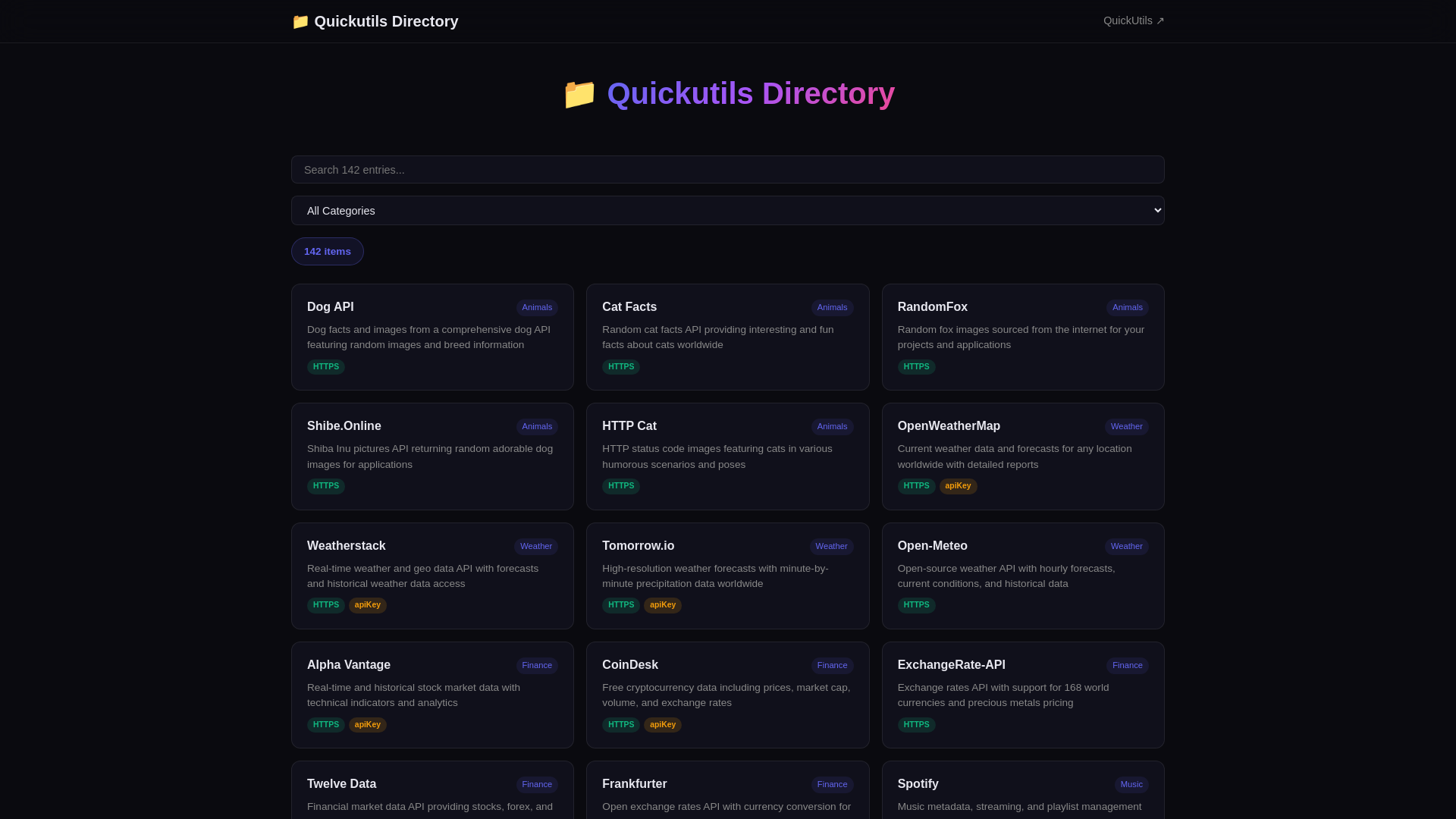Click the apiKey badge on OpenWeatherMap
1456x819 pixels.
click(959, 486)
